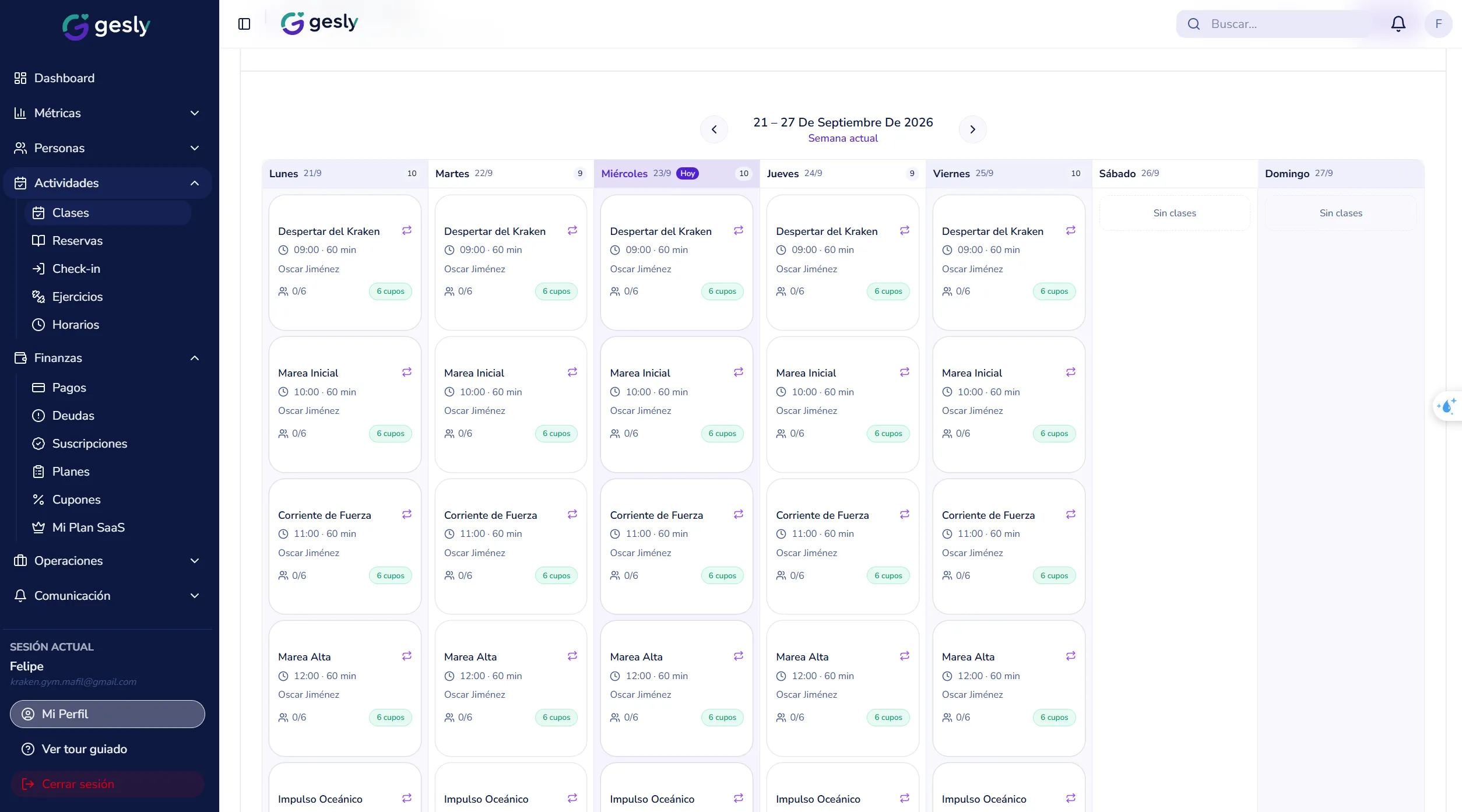
Task: Click the search magnifier icon
Action: click(1193, 24)
